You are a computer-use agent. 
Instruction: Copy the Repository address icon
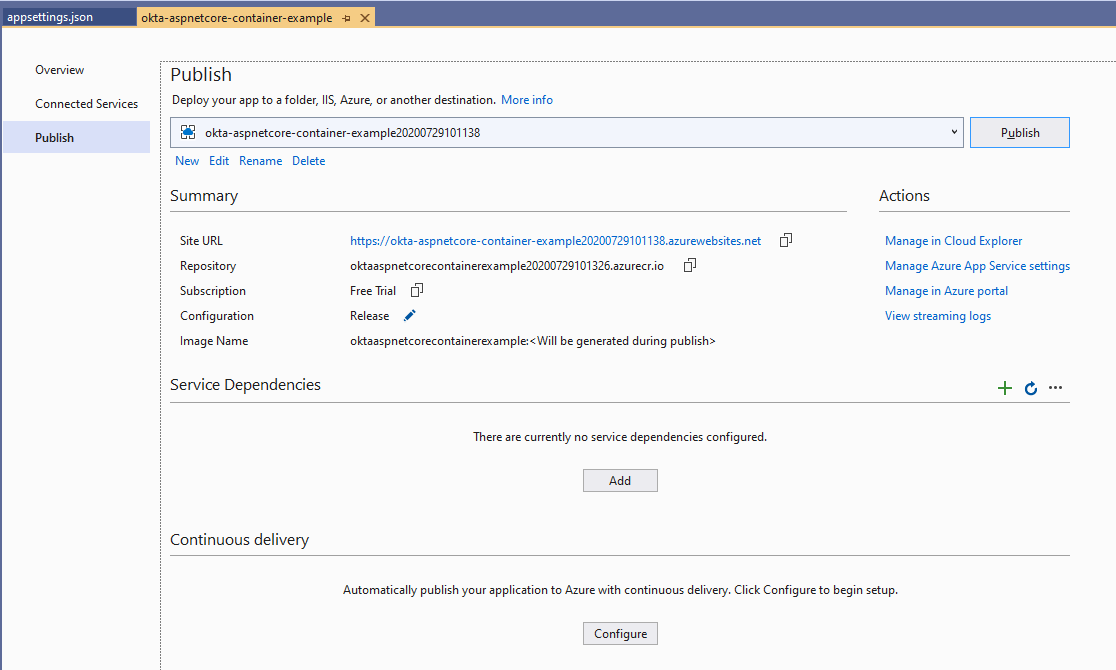[x=689, y=265]
